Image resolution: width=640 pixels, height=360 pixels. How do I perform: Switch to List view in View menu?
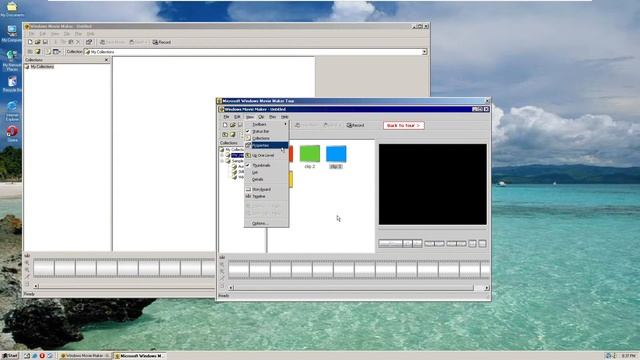[267, 172]
